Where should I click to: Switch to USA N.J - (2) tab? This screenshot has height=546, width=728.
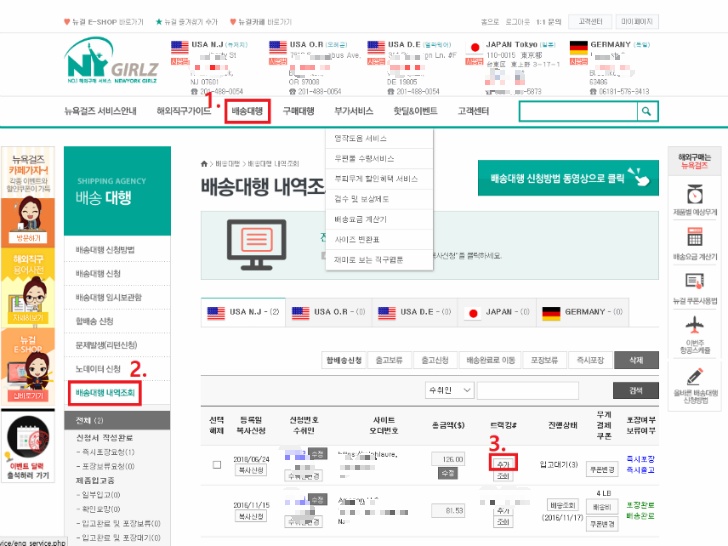pos(243,312)
